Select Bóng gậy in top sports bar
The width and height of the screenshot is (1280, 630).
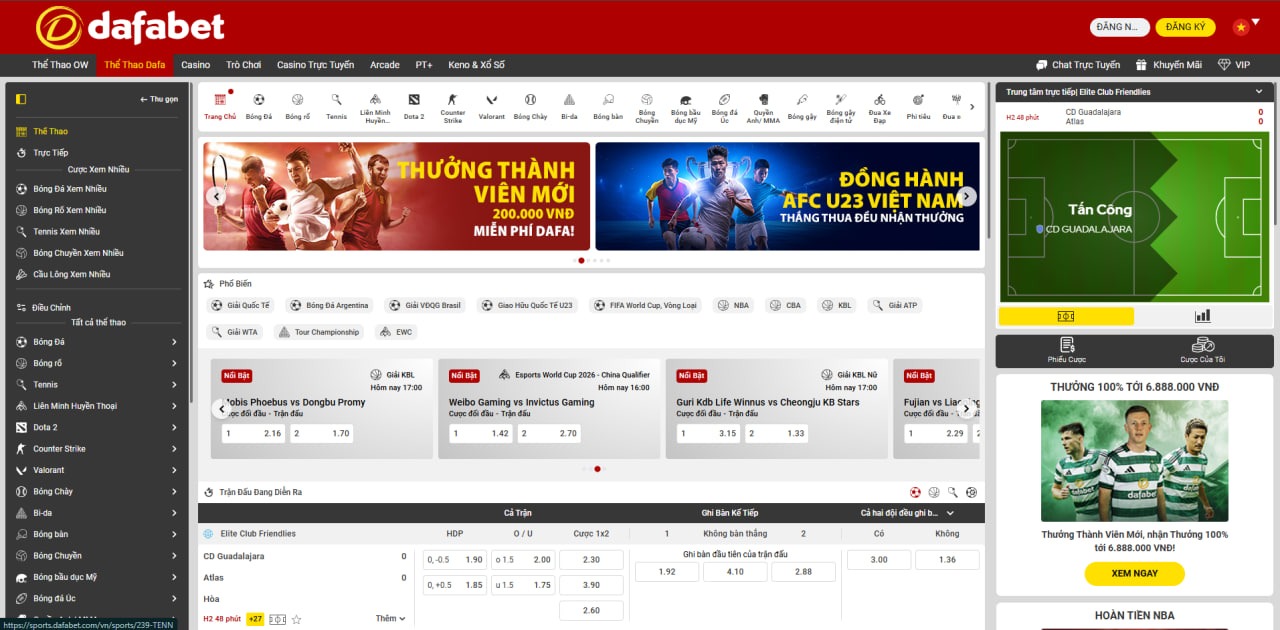tap(802, 106)
